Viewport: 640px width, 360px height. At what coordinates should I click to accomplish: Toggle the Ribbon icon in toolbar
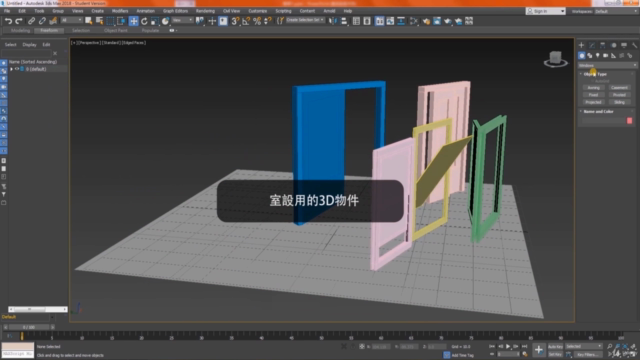[379, 21]
